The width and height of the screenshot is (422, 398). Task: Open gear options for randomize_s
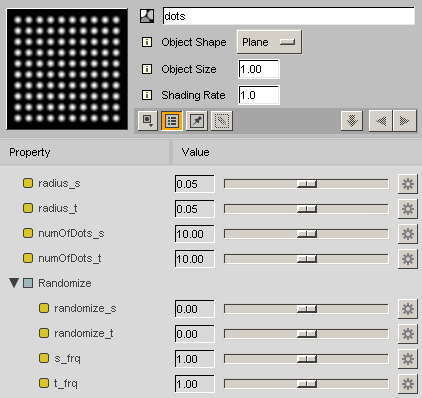pos(408,309)
